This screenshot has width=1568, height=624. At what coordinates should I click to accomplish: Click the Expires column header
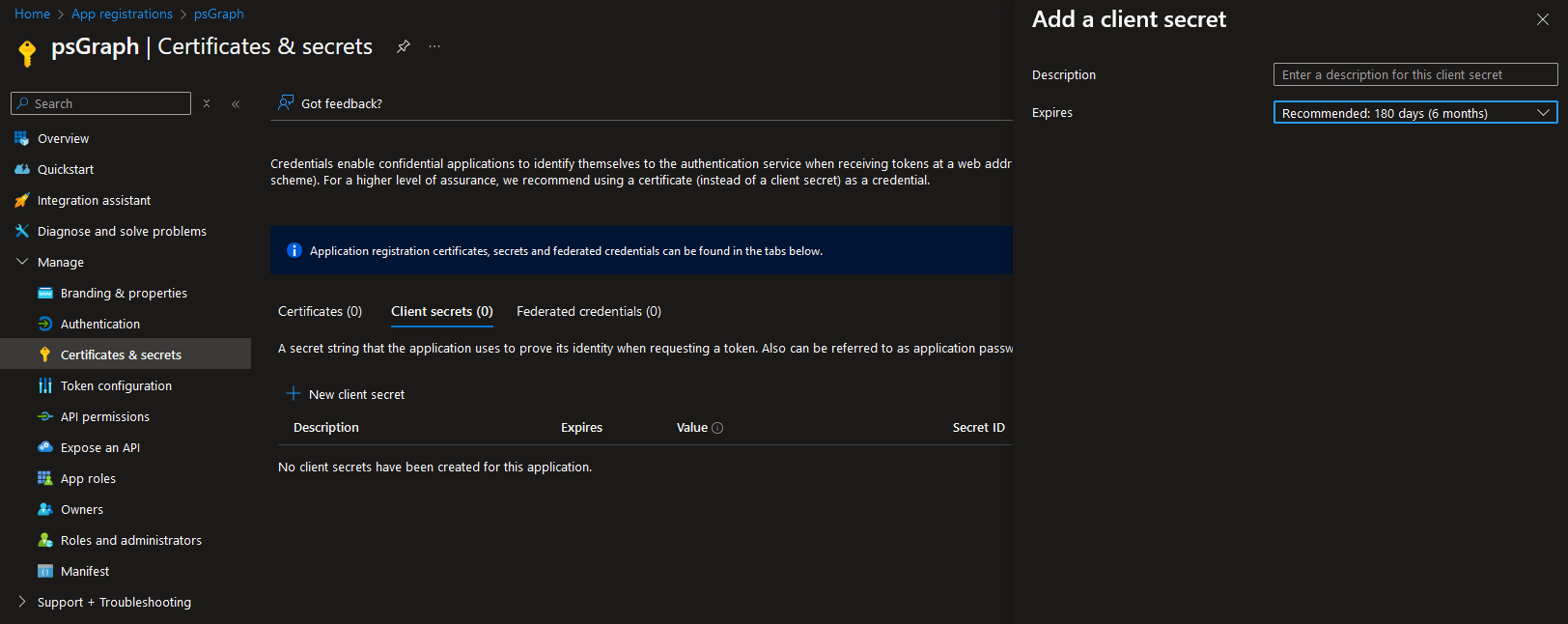click(x=581, y=427)
